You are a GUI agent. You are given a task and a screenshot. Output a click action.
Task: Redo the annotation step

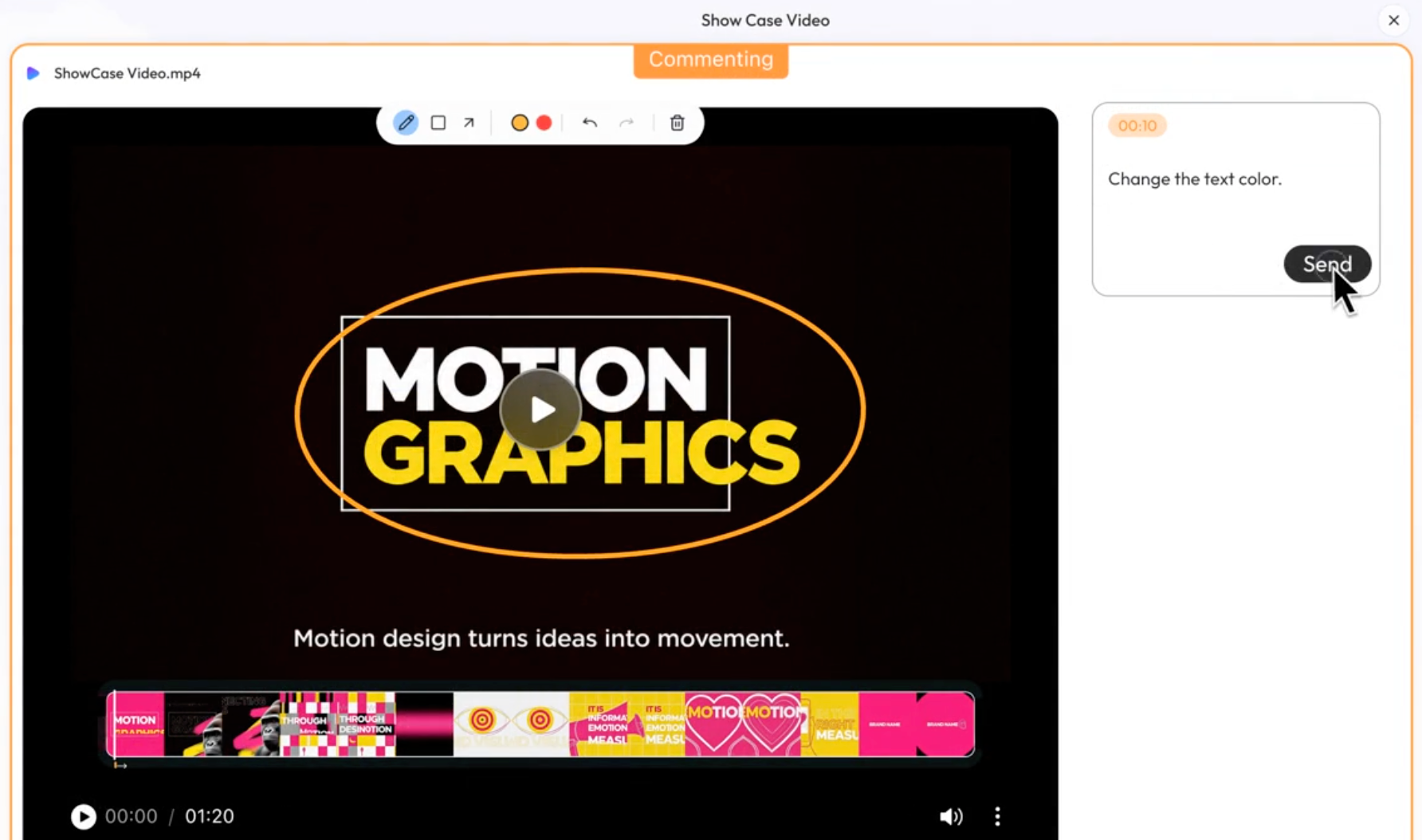(x=627, y=123)
